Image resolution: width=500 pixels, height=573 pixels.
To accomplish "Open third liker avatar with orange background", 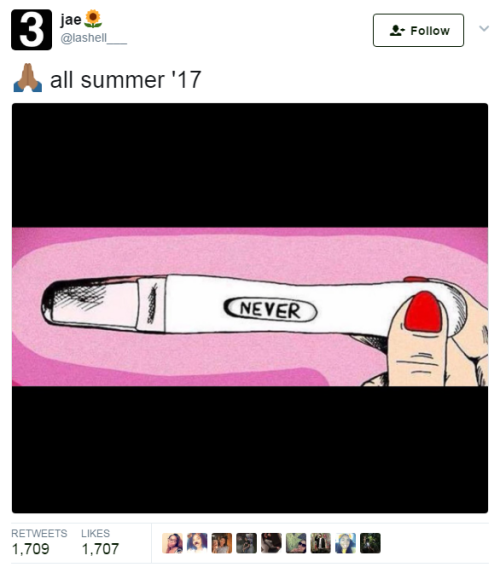I will click(x=222, y=543).
